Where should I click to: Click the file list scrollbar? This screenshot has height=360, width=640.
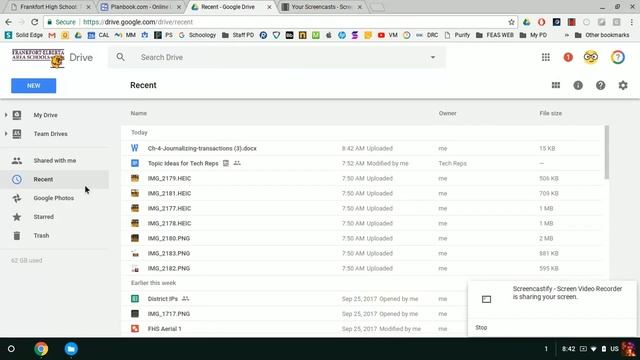click(607, 152)
